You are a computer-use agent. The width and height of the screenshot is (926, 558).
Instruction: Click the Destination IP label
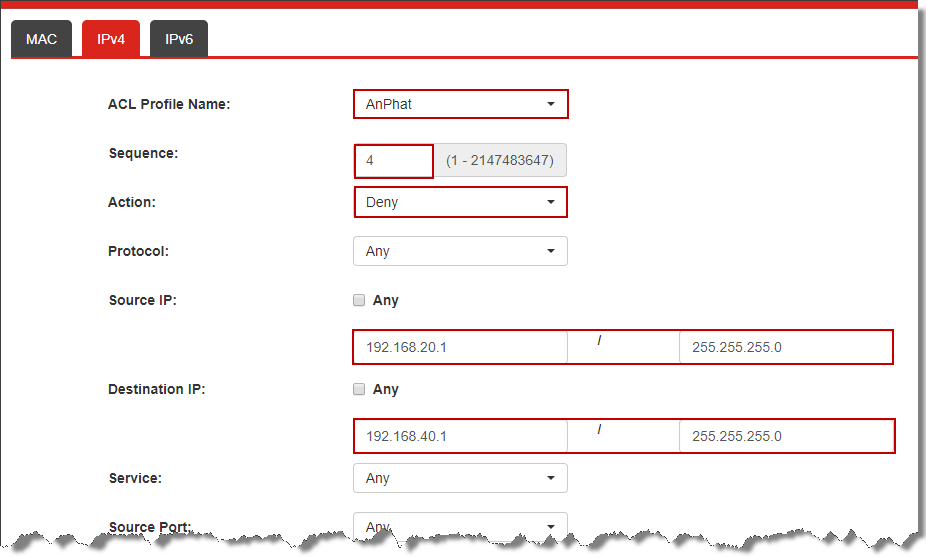point(156,390)
